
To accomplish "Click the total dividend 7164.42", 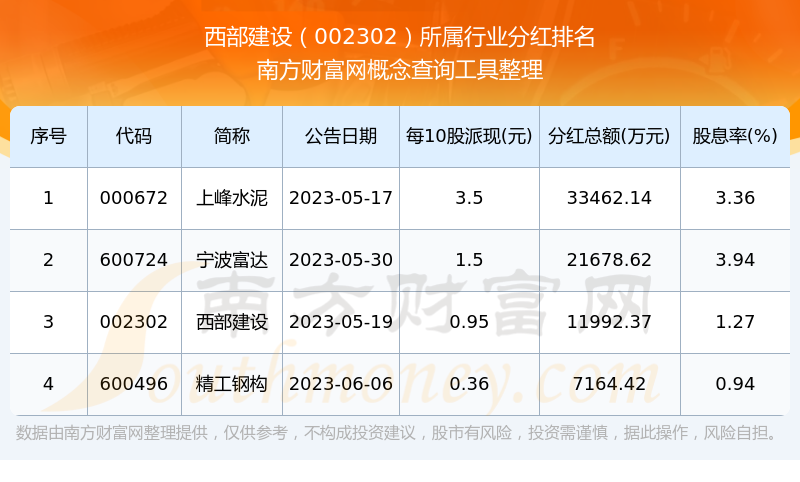I will (x=609, y=384).
